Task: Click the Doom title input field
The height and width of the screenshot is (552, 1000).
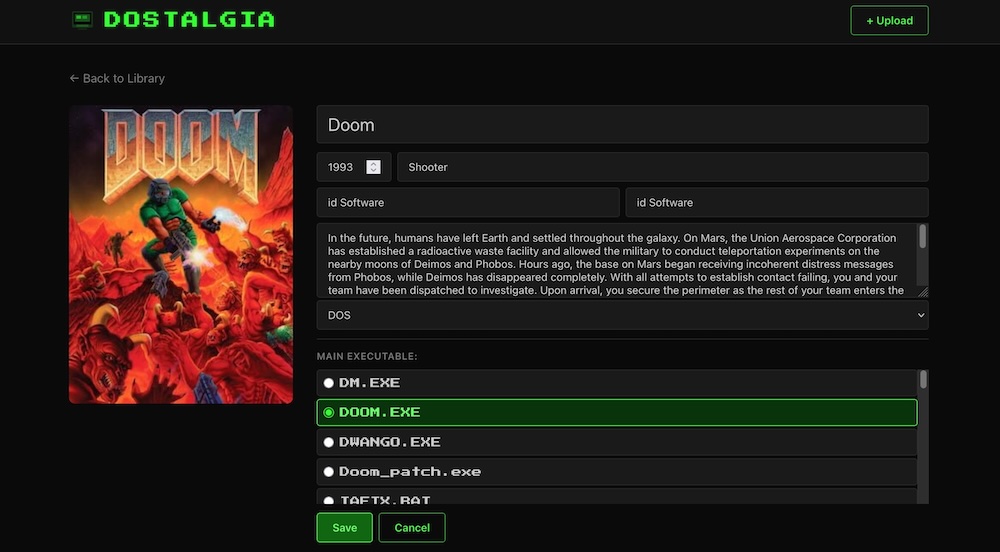Action: 622,124
